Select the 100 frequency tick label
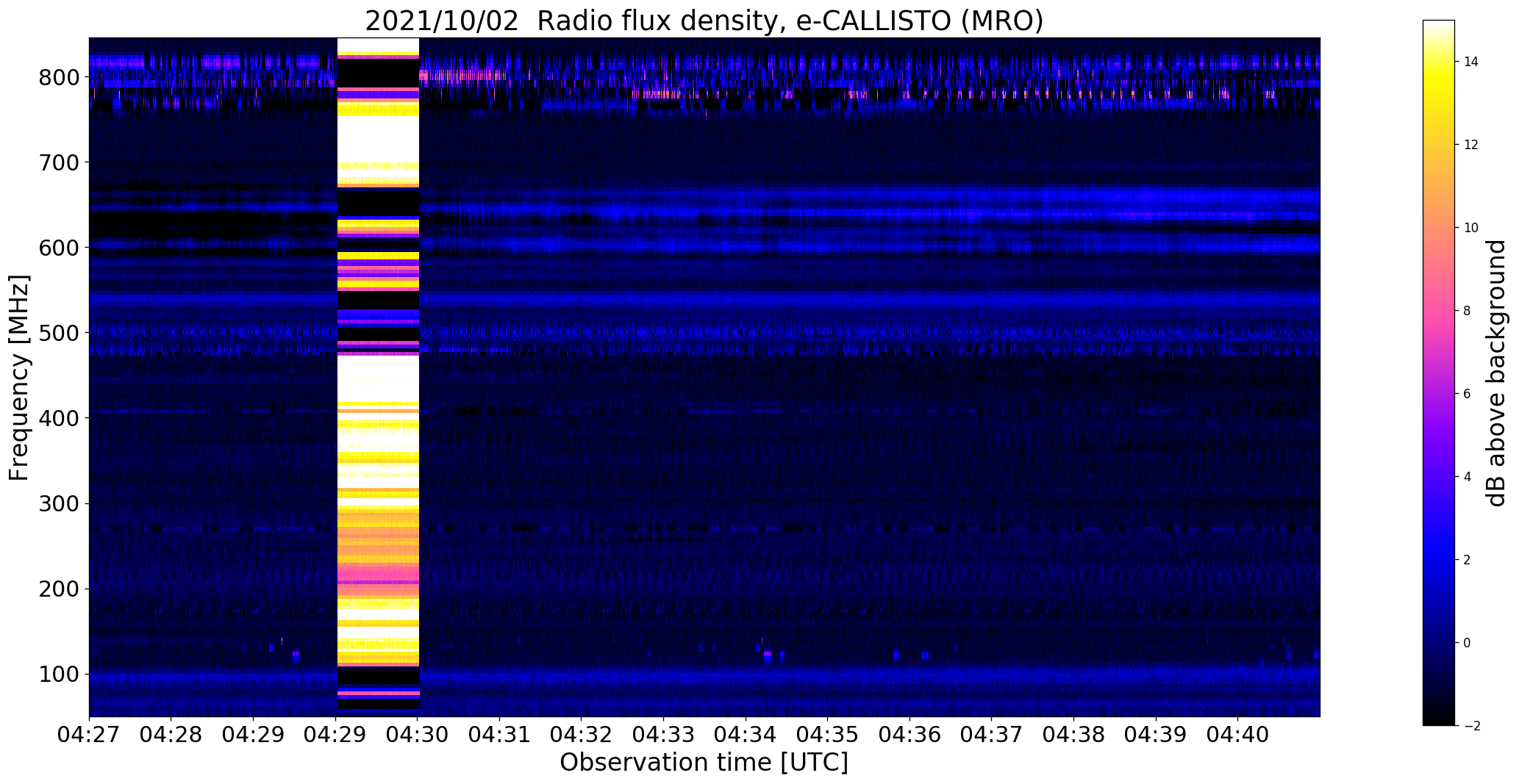The height and width of the screenshot is (784, 1519). 60,674
